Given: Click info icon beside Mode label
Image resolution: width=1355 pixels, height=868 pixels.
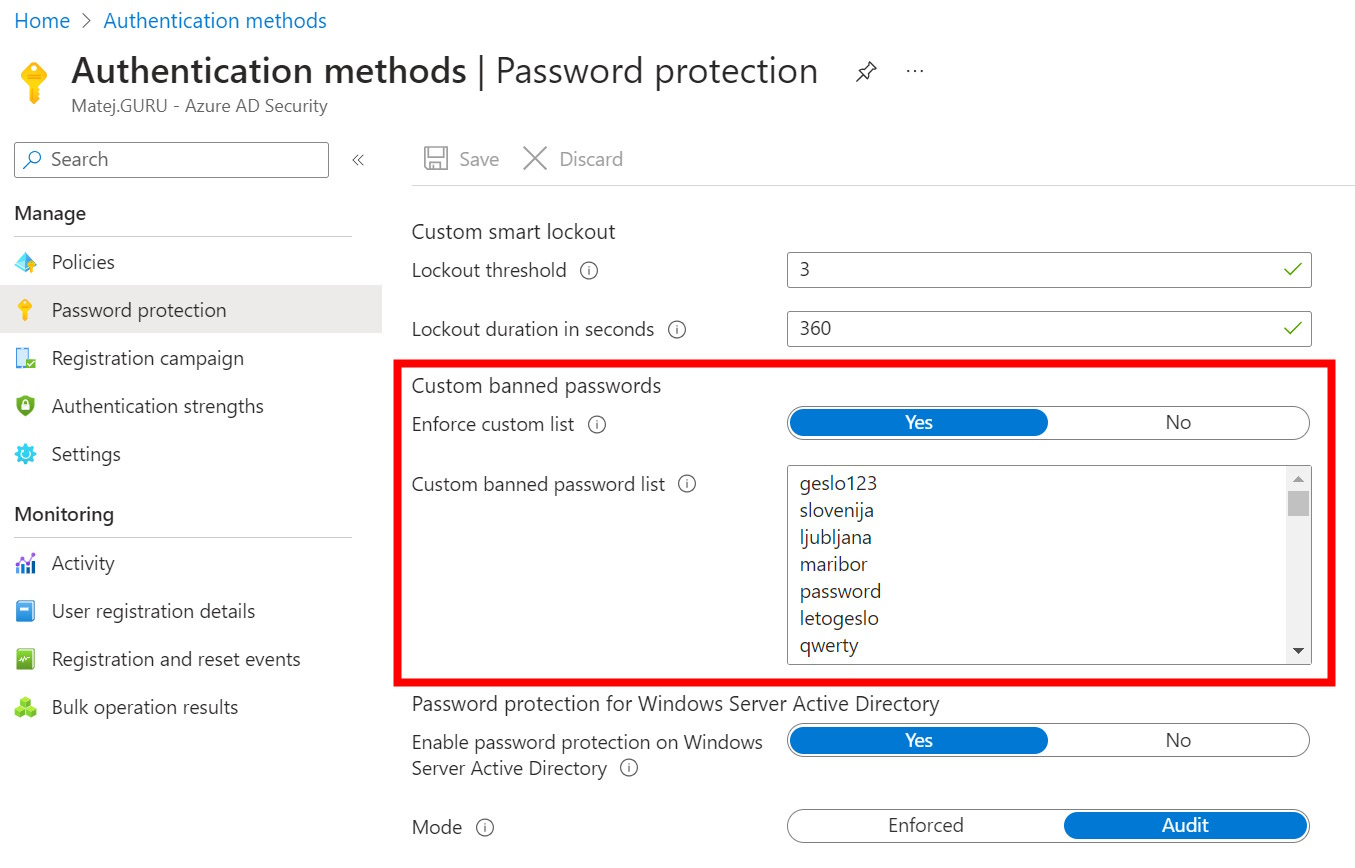Looking at the screenshot, I should [x=485, y=828].
